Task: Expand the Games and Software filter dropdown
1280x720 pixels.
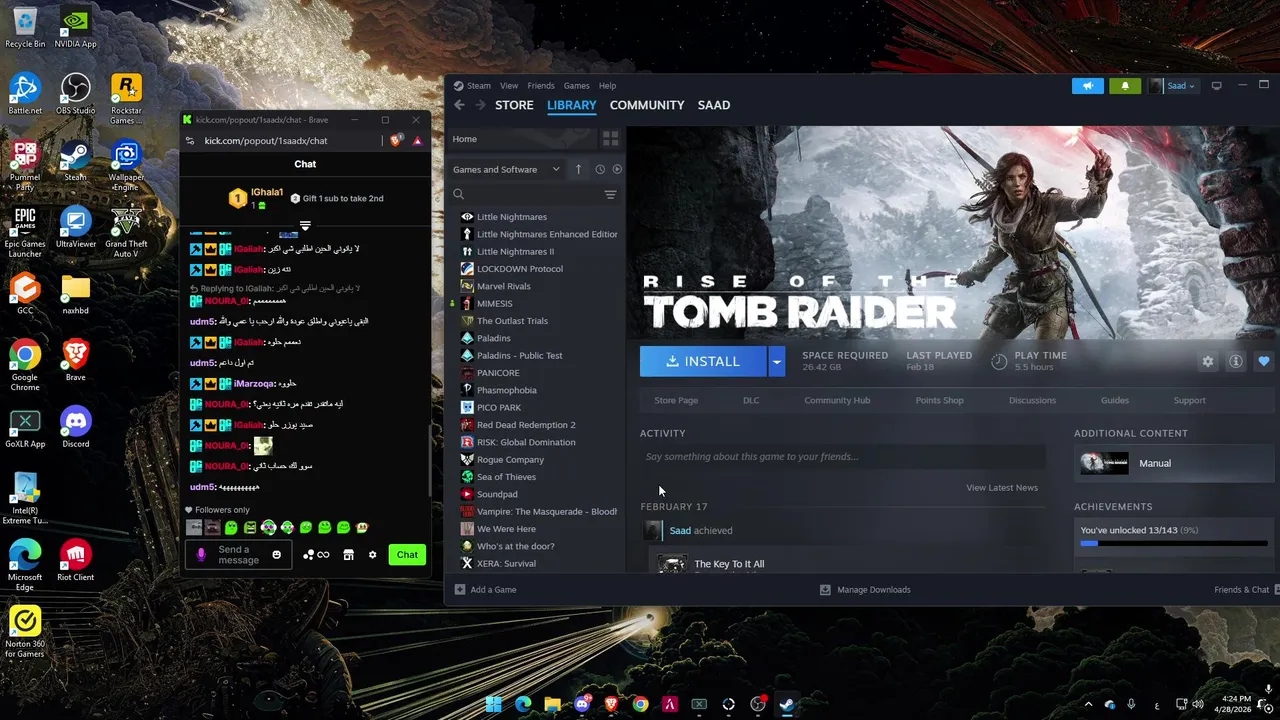Action: (x=506, y=169)
